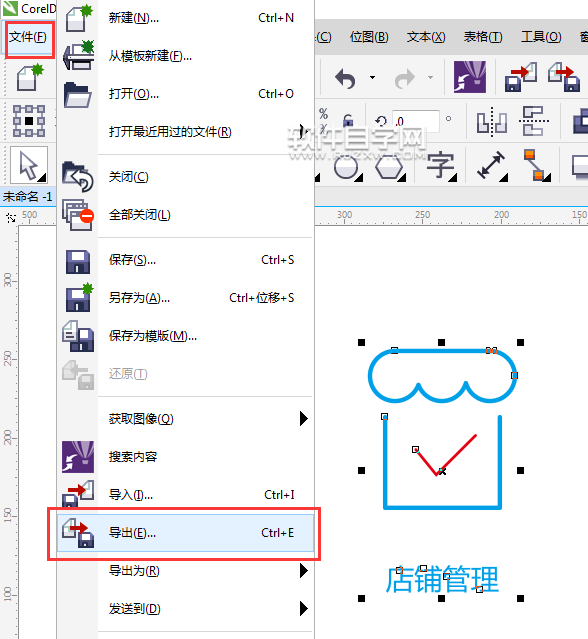Image resolution: width=588 pixels, height=639 pixels.
Task: Click the mirror horizontally icon
Action: click(492, 121)
